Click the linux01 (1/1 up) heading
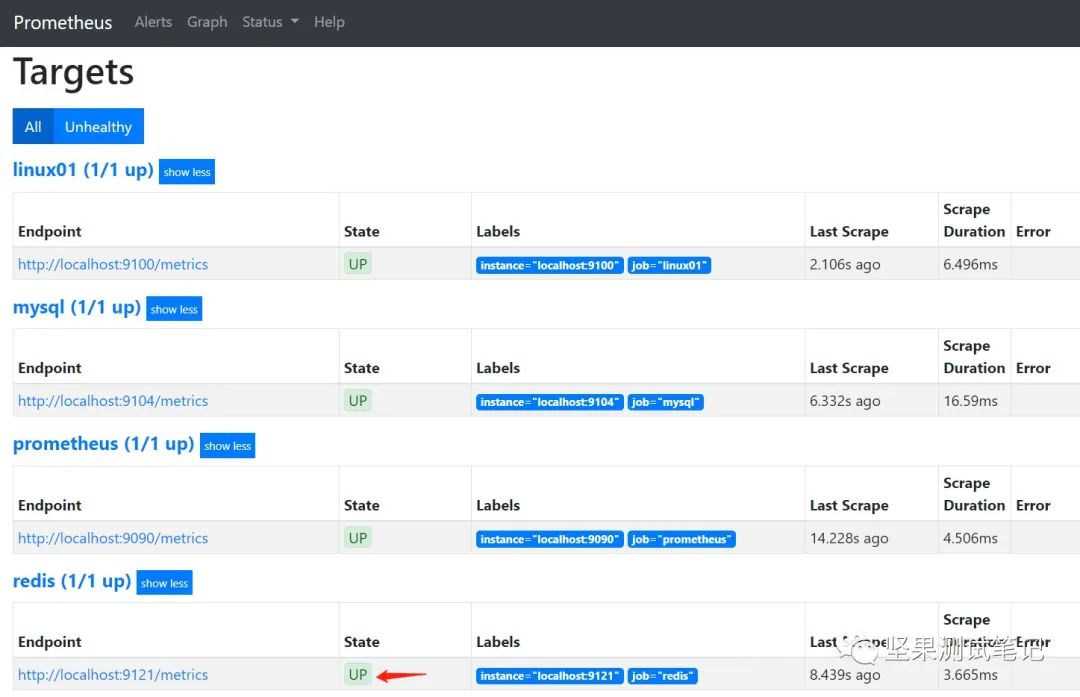Image resolution: width=1080 pixels, height=697 pixels. pos(83,169)
